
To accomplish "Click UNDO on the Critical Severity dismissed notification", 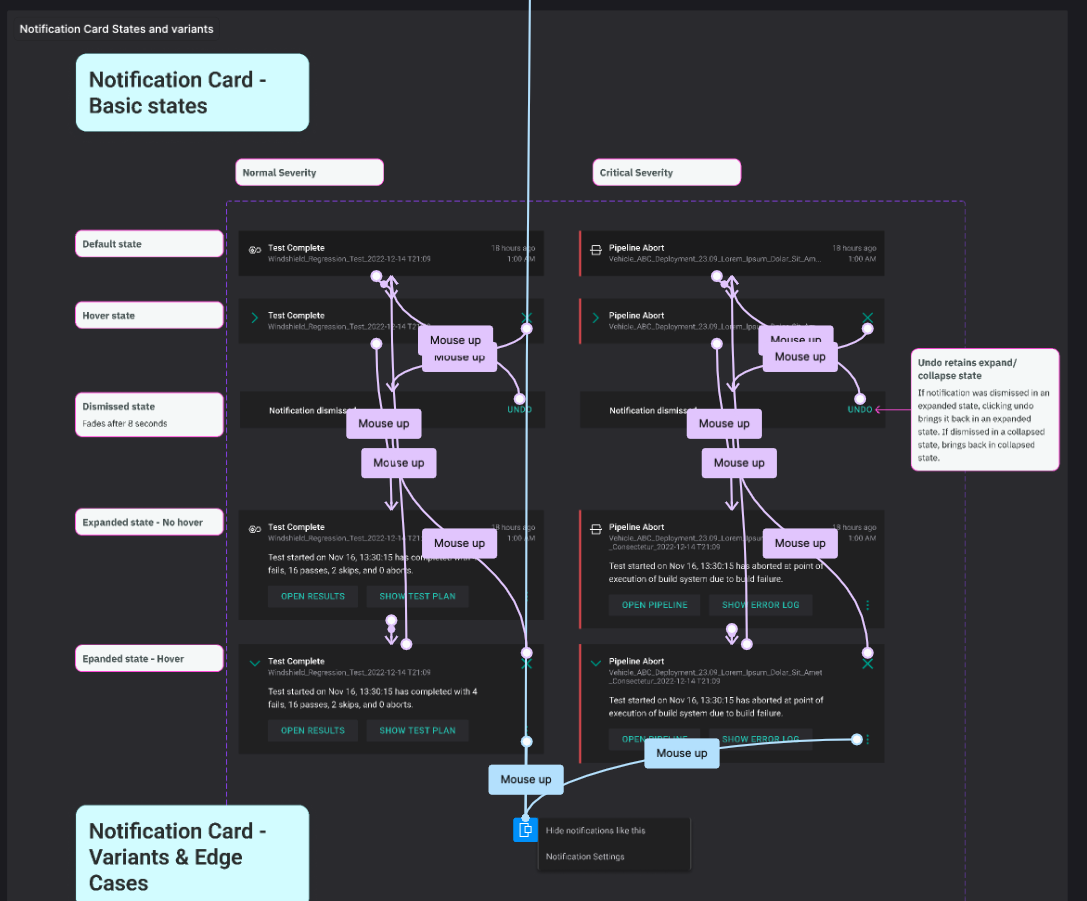I will tap(859, 410).
